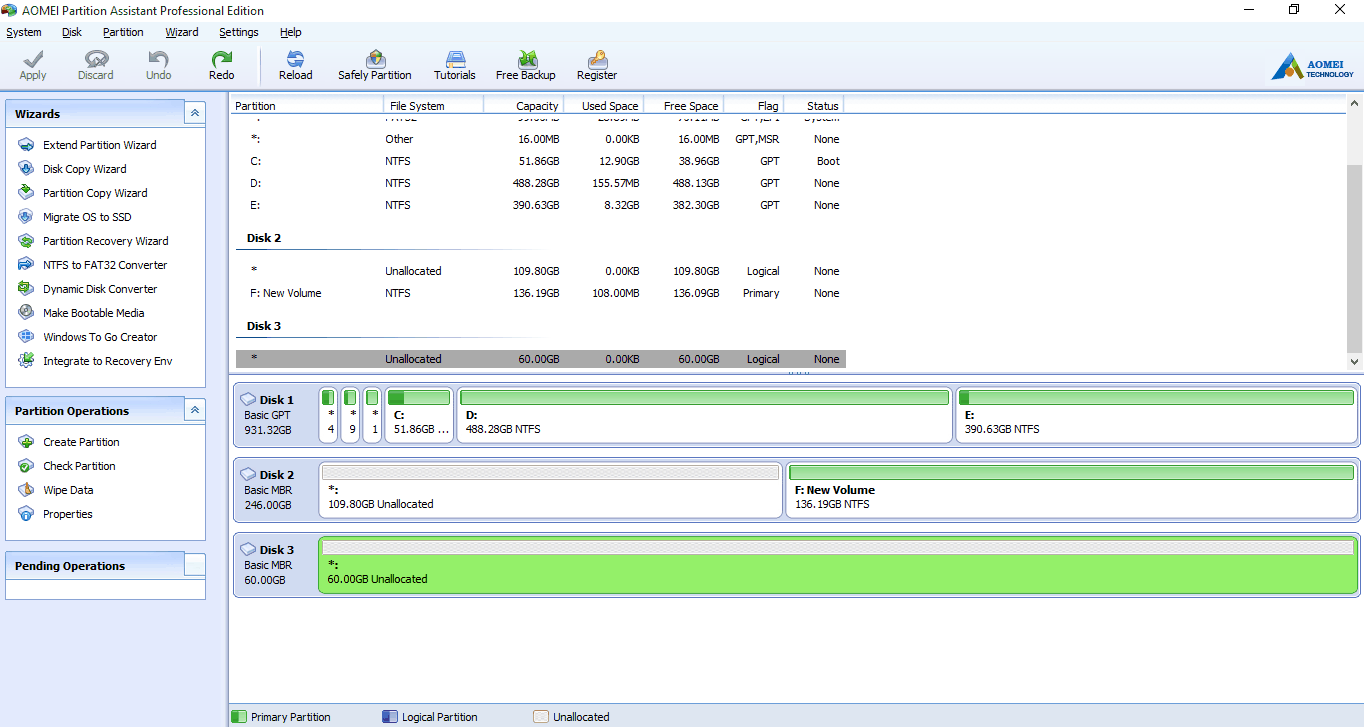The image size is (1364, 727).
Task: Select the Disk 3 Basic MBR header
Action: pos(275,565)
